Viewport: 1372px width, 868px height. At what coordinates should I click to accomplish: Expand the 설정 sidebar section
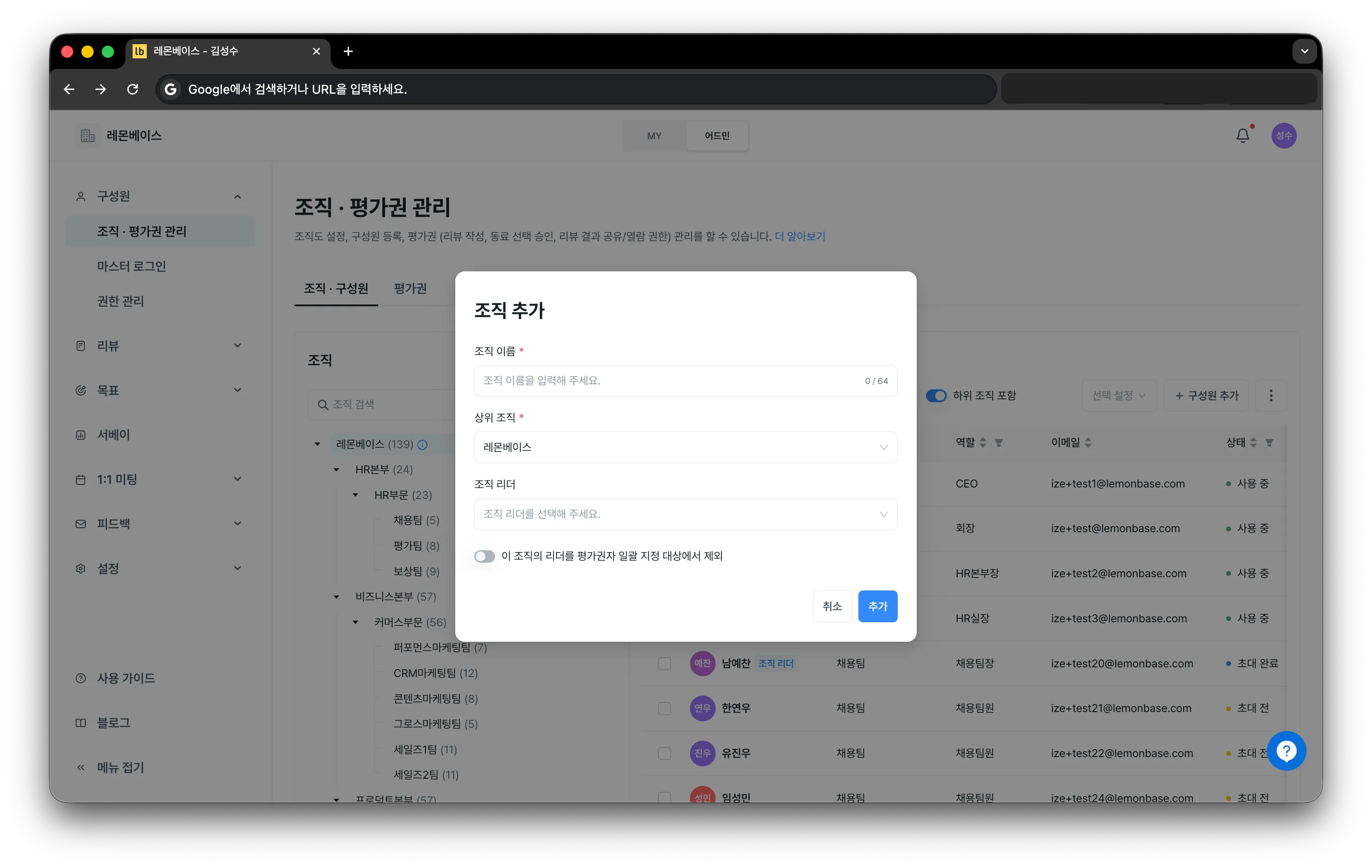pos(238,568)
